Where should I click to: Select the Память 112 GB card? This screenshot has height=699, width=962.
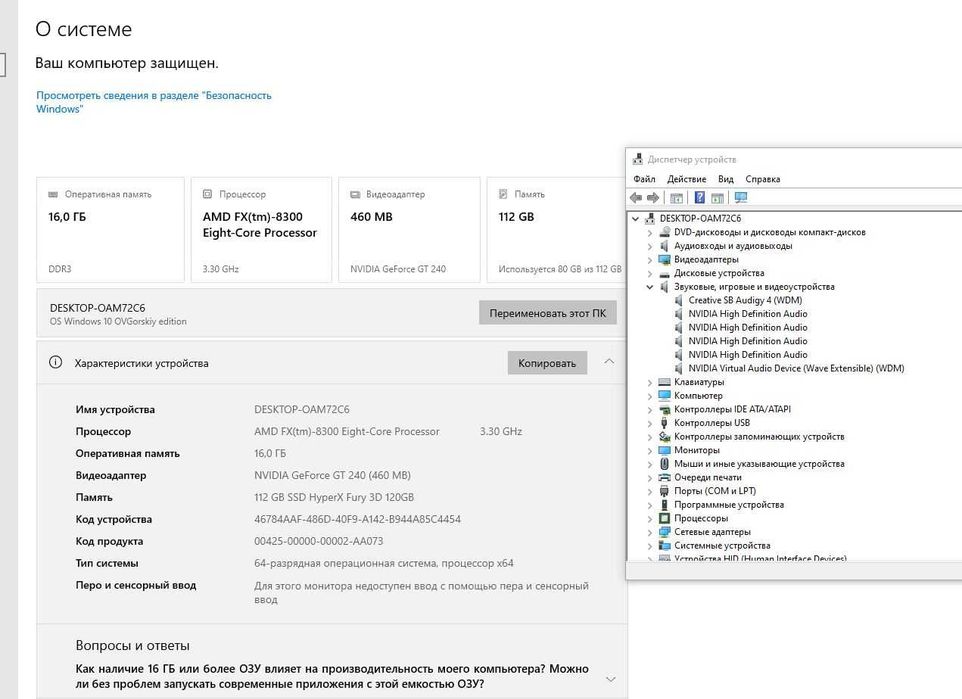pyautogui.click(x=556, y=230)
